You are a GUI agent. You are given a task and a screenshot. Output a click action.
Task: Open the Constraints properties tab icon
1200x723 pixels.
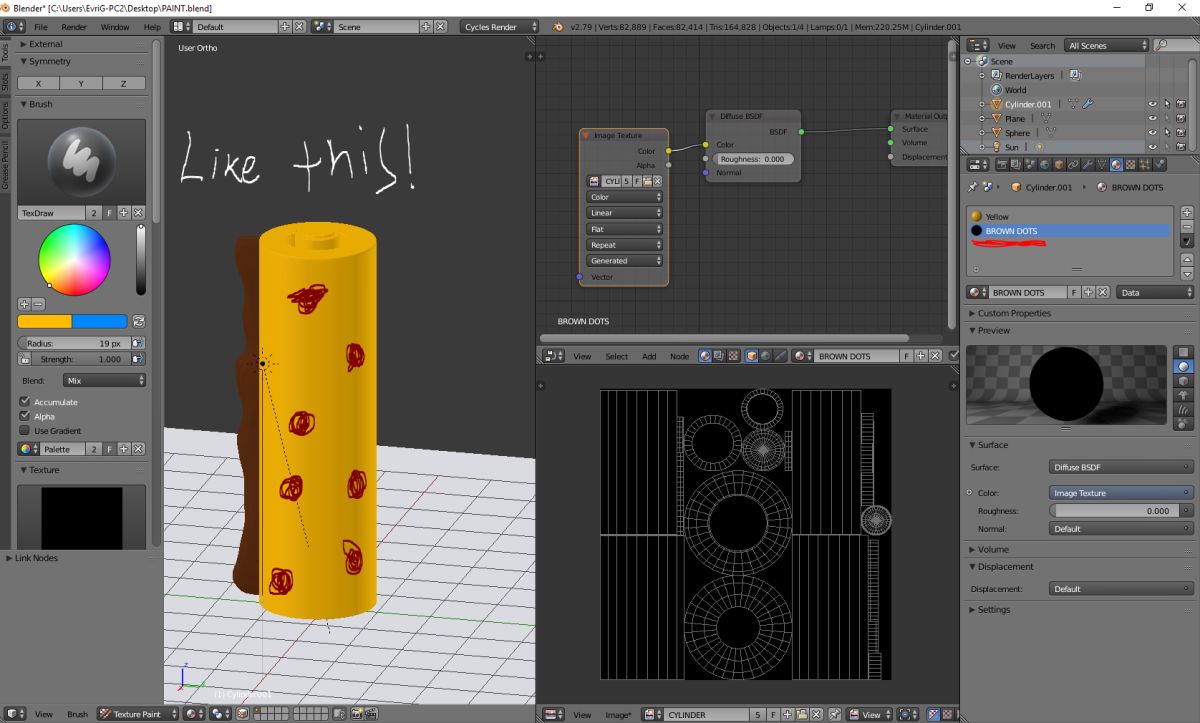[x=1074, y=164]
